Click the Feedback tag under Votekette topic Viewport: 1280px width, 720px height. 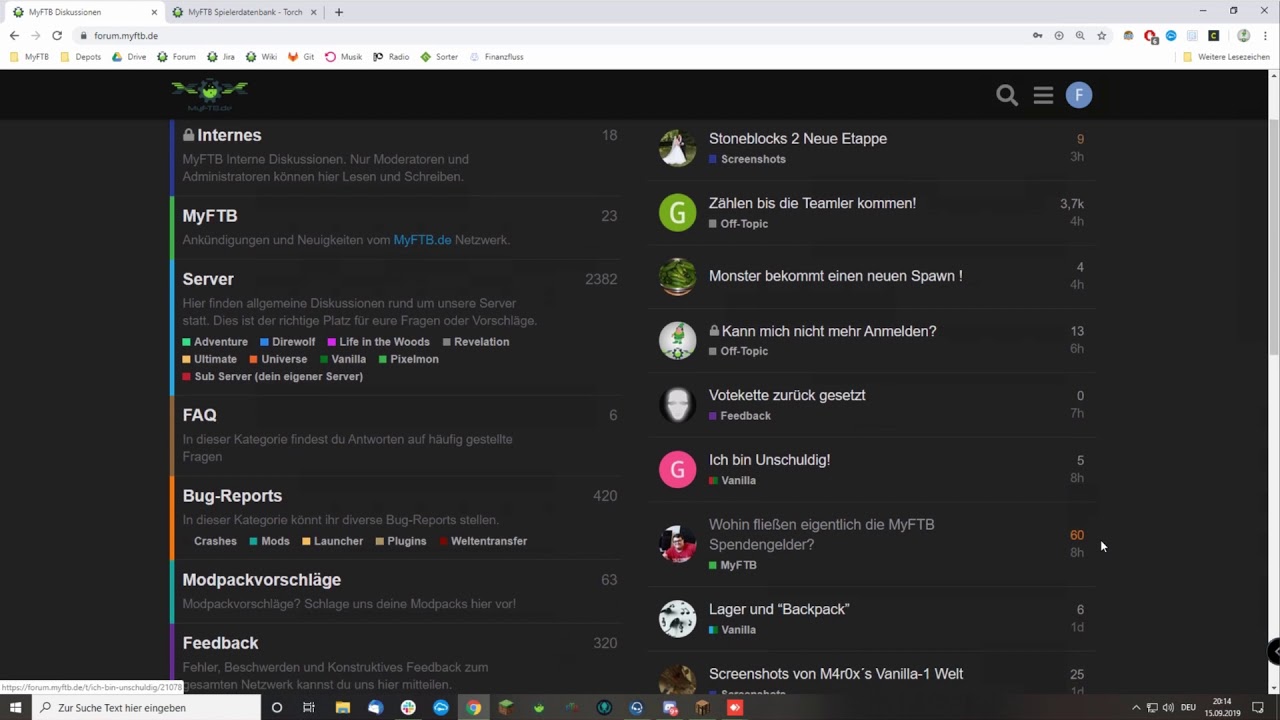(x=740, y=416)
